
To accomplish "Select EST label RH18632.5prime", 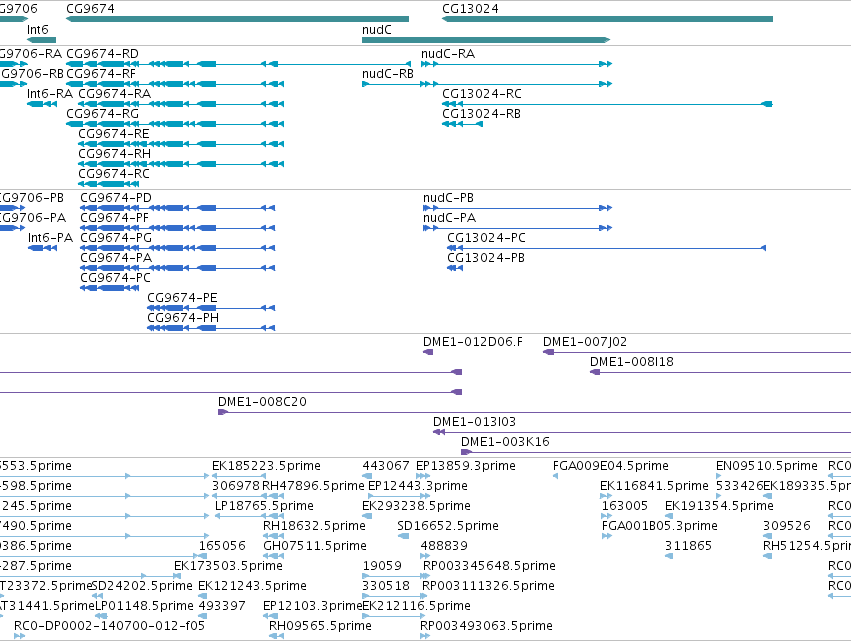I will [x=314, y=526].
